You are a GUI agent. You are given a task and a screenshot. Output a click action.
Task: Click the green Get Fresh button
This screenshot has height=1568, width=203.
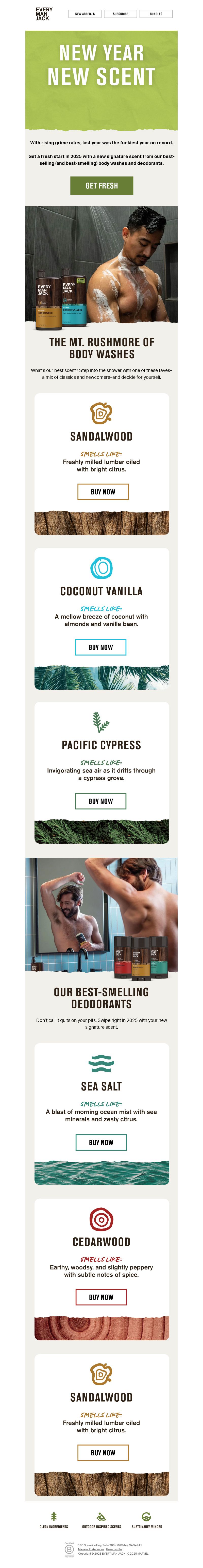102,186
